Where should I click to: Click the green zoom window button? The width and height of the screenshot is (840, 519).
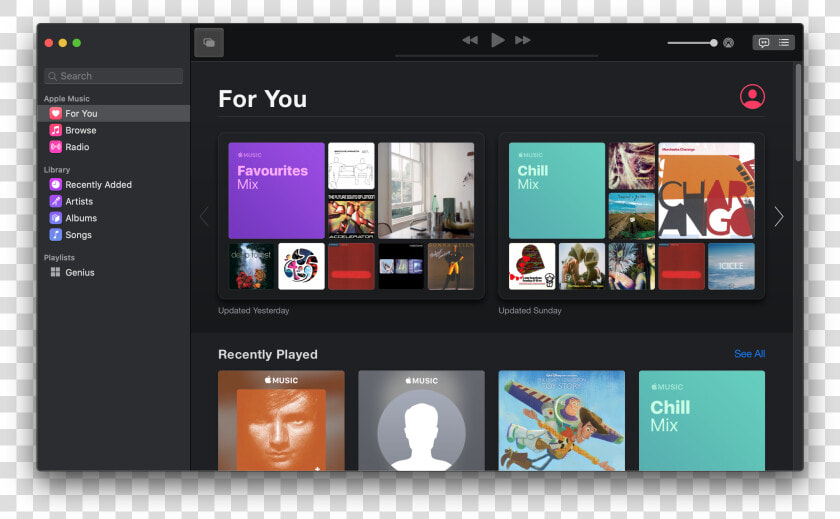77,43
